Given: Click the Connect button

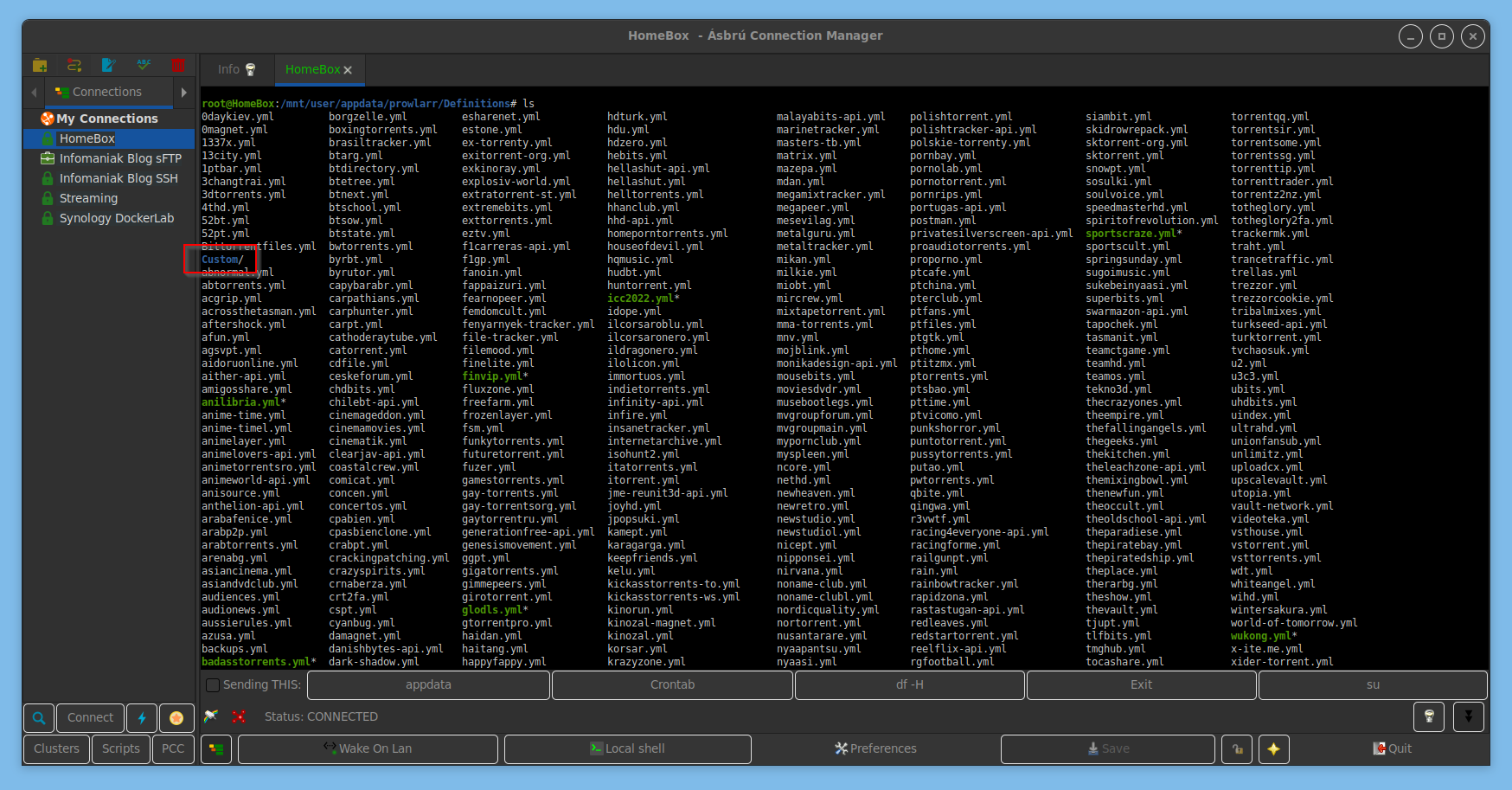Looking at the screenshot, I should [x=90, y=717].
